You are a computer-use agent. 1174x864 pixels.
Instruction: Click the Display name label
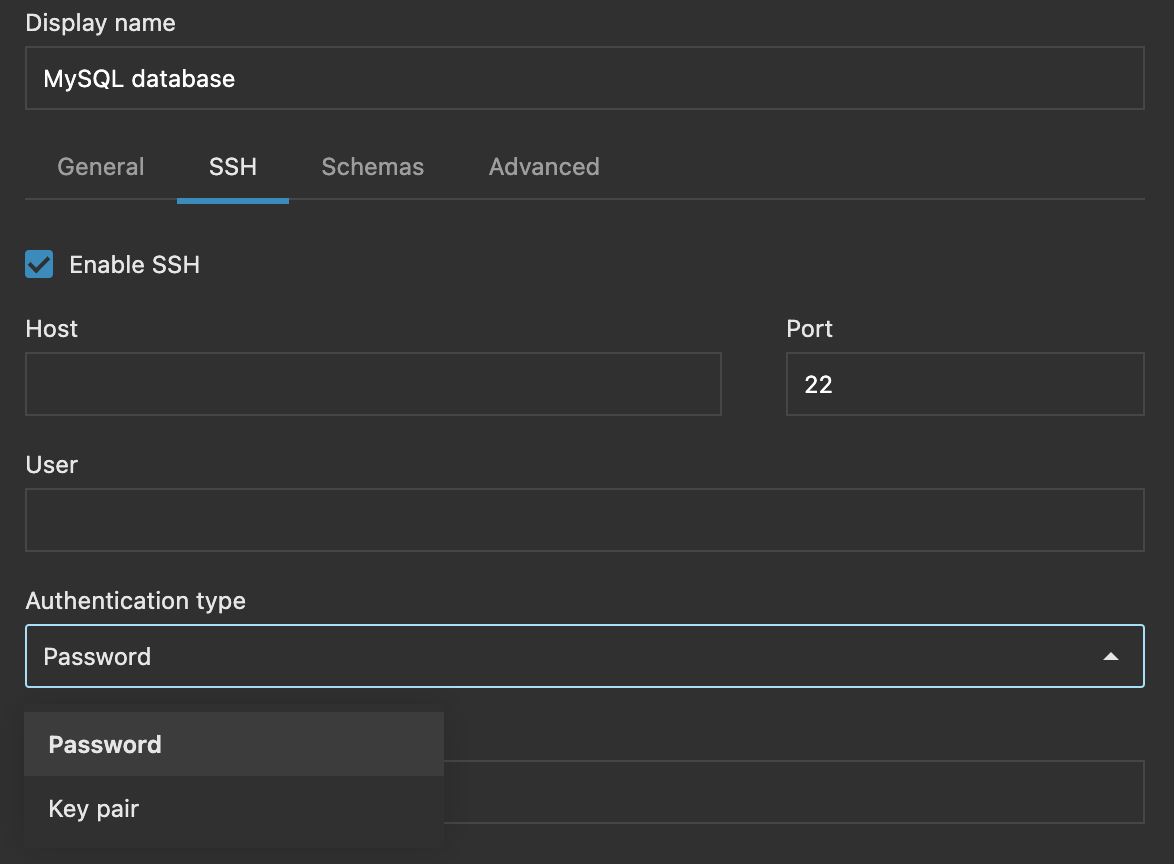coord(101,24)
